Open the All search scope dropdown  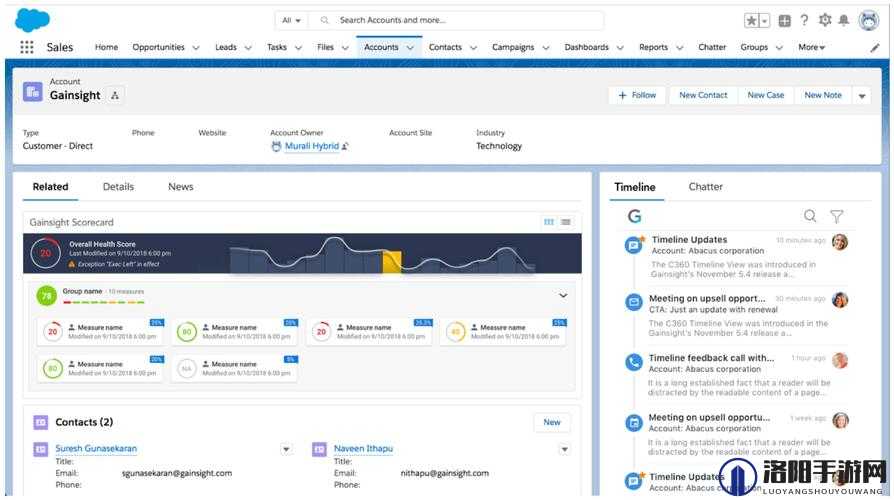pyautogui.click(x=291, y=21)
